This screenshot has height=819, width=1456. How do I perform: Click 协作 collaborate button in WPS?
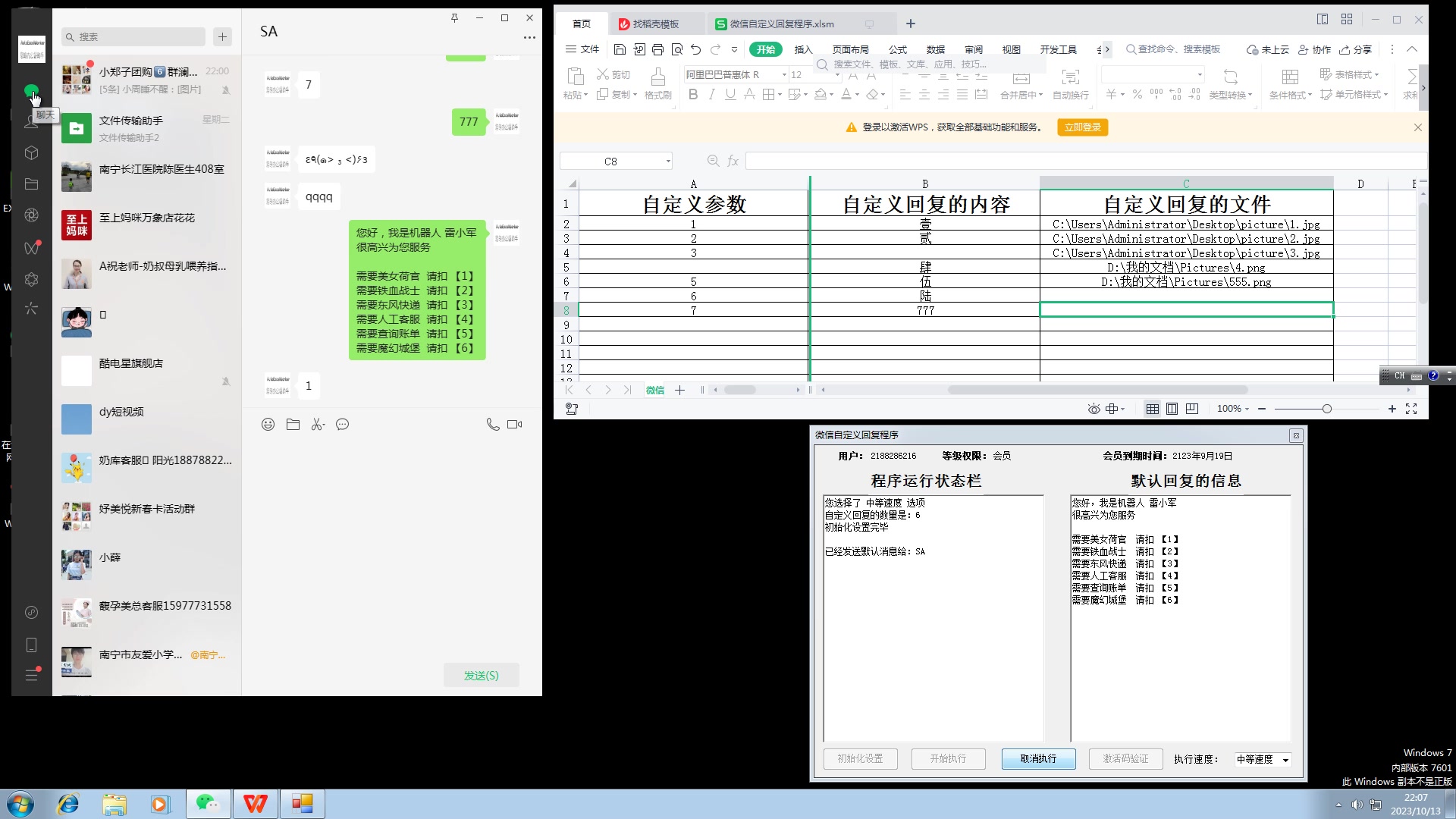coord(1315,49)
